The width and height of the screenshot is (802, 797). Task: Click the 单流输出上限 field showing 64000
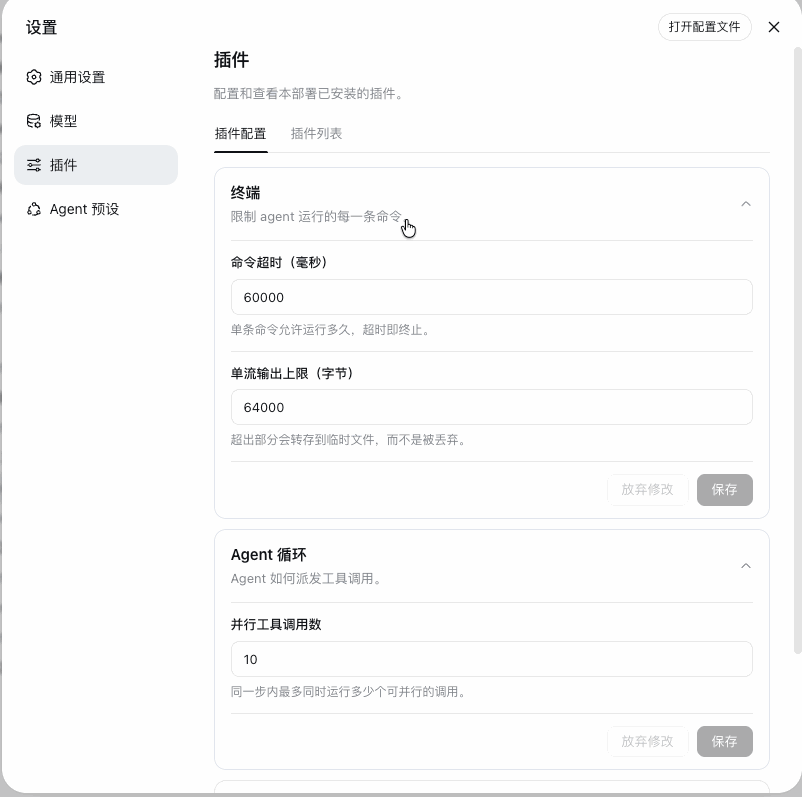(x=491, y=407)
